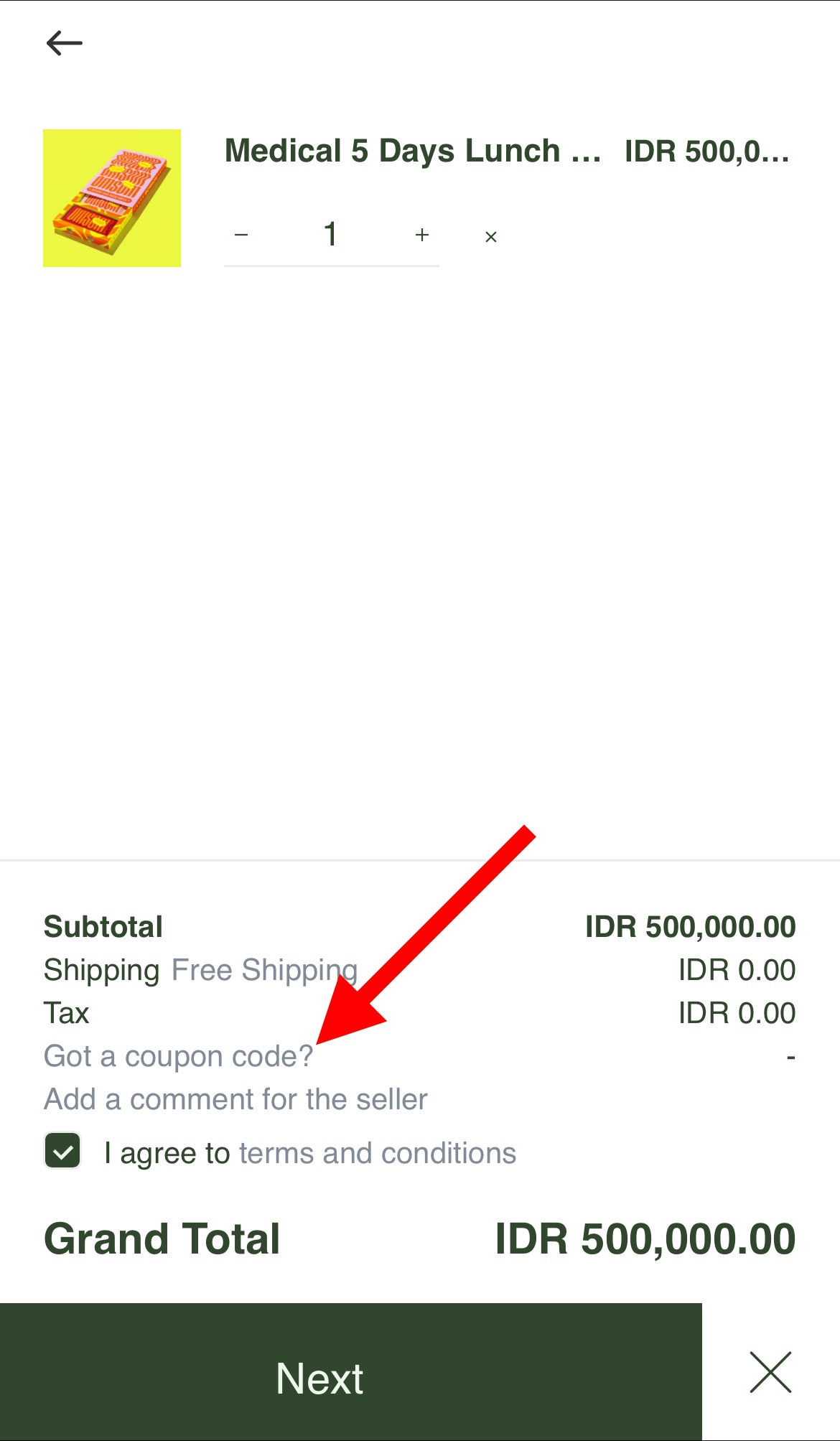Expand Add a comment for the seller
840x1441 pixels.
pyautogui.click(x=235, y=1099)
